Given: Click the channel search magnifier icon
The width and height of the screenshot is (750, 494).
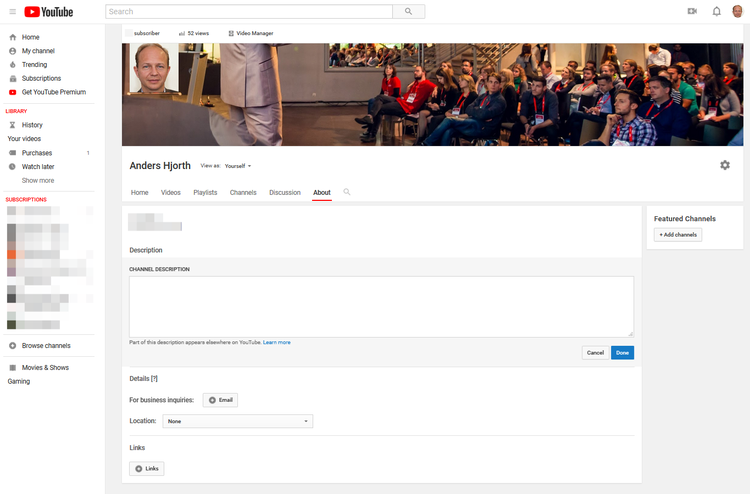Looking at the screenshot, I should pyautogui.click(x=347, y=192).
